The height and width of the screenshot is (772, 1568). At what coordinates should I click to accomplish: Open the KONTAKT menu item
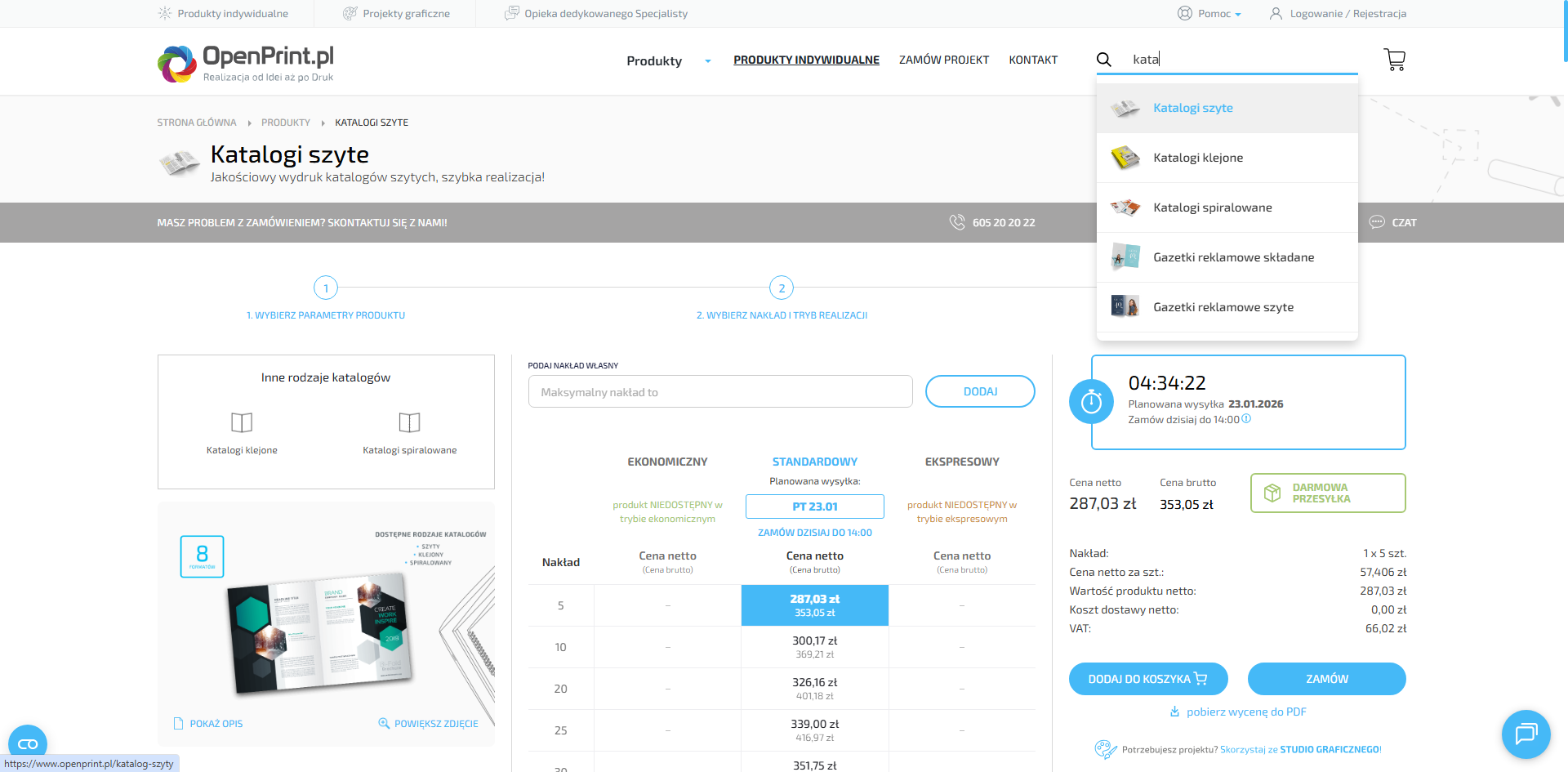[1032, 60]
